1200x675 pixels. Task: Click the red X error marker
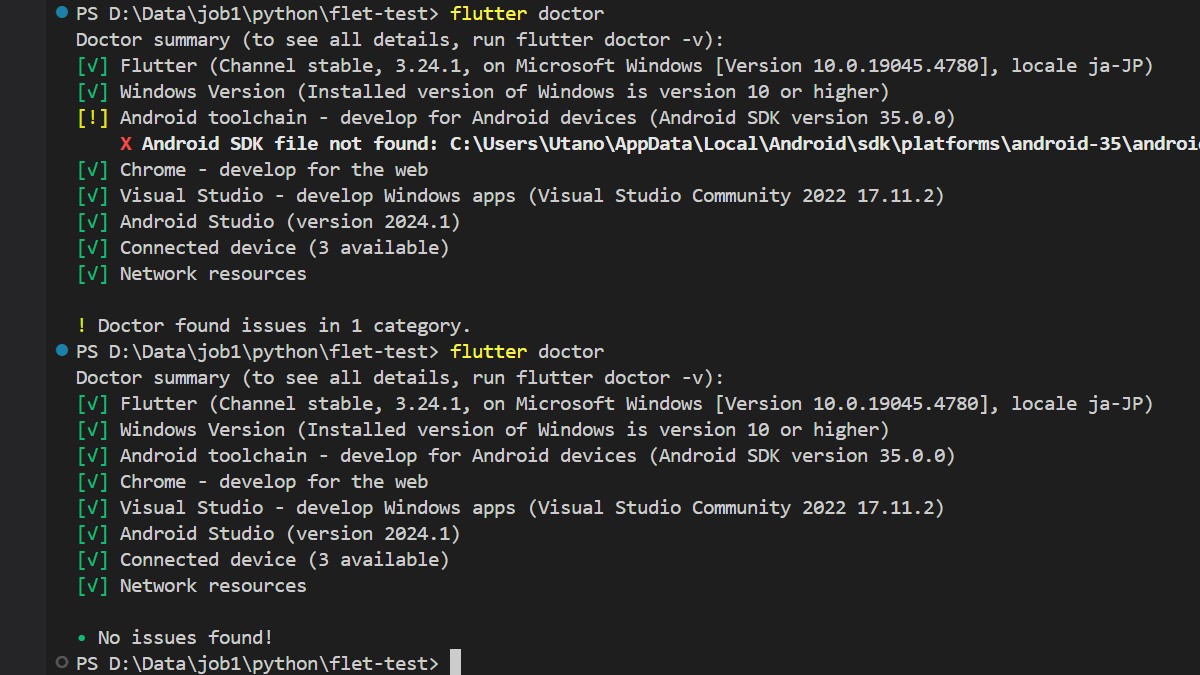[126, 144]
